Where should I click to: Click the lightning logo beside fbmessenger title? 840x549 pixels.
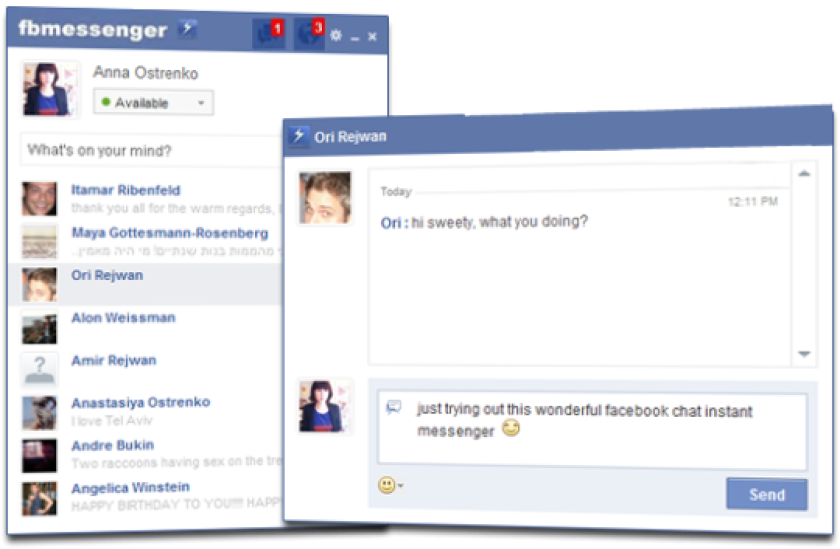pyautogui.click(x=188, y=27)
